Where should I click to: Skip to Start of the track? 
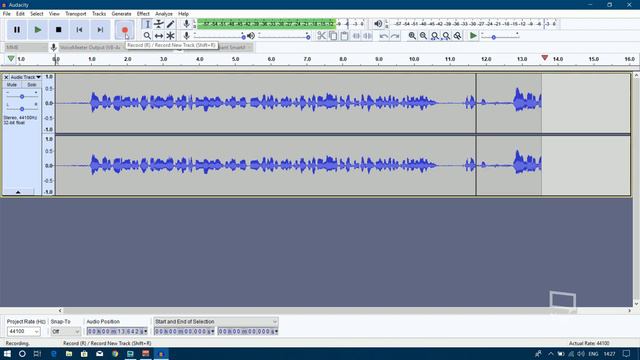79,30
